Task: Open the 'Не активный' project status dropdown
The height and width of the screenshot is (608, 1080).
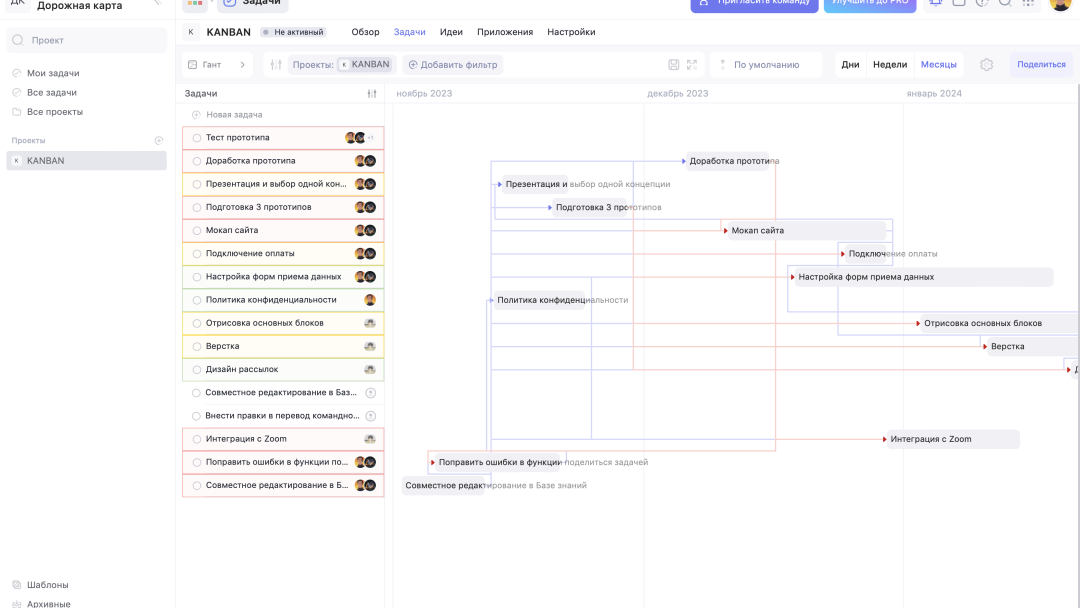Action: (294, 32)
